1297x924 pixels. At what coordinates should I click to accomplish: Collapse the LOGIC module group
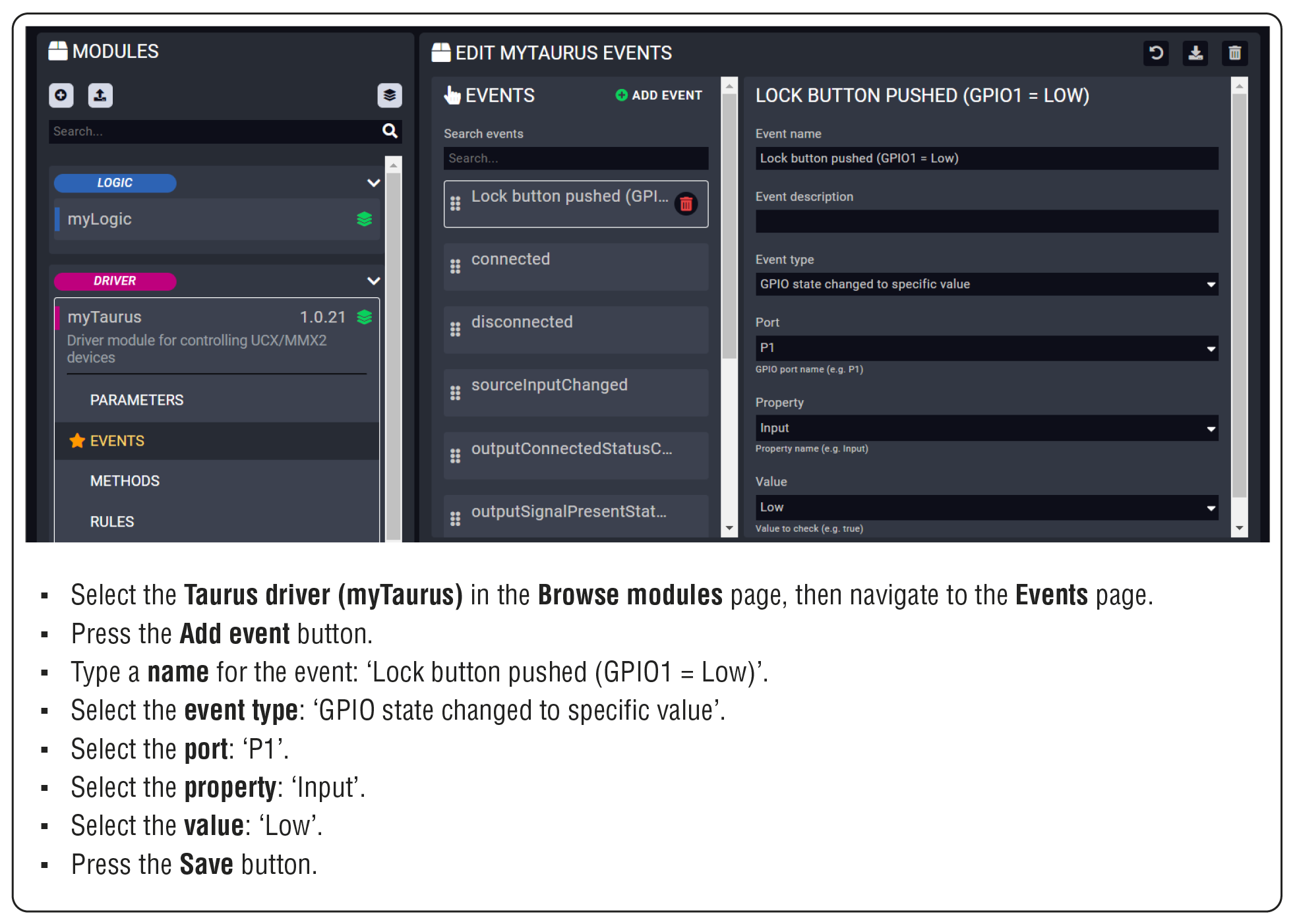(x=373, y=183)
